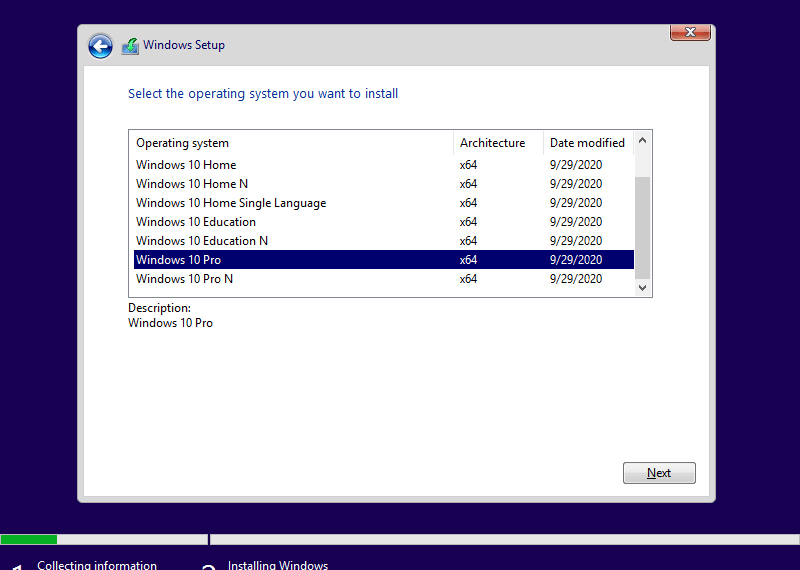
Task: Click the Operating system column header
Action: point(291,143)
